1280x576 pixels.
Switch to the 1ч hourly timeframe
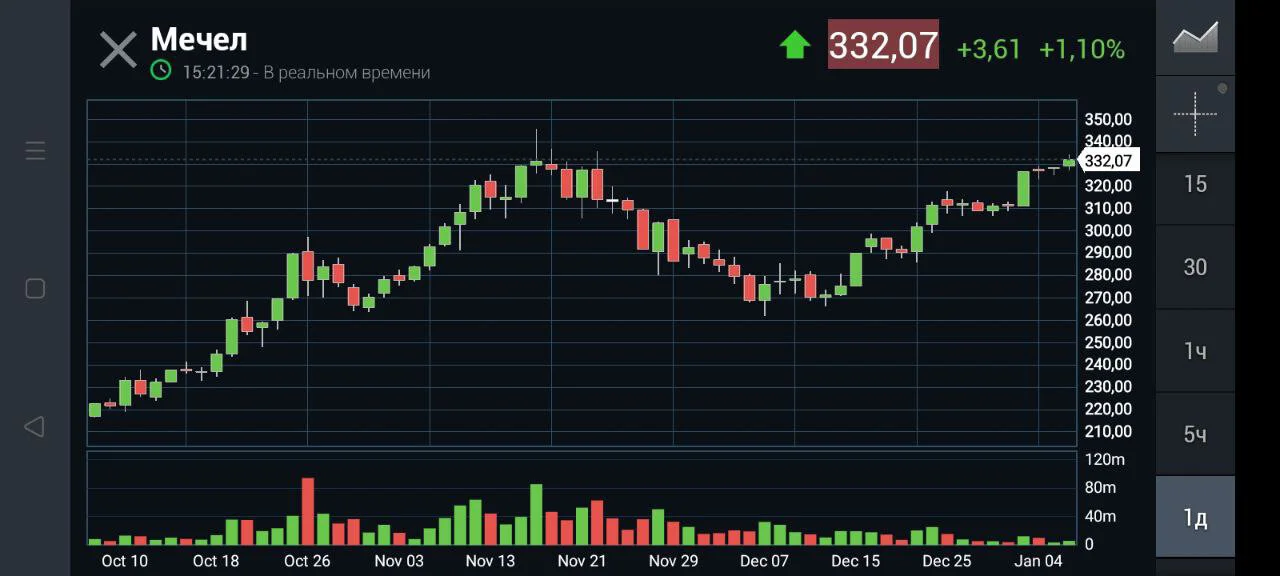[x=1195, y=351]
